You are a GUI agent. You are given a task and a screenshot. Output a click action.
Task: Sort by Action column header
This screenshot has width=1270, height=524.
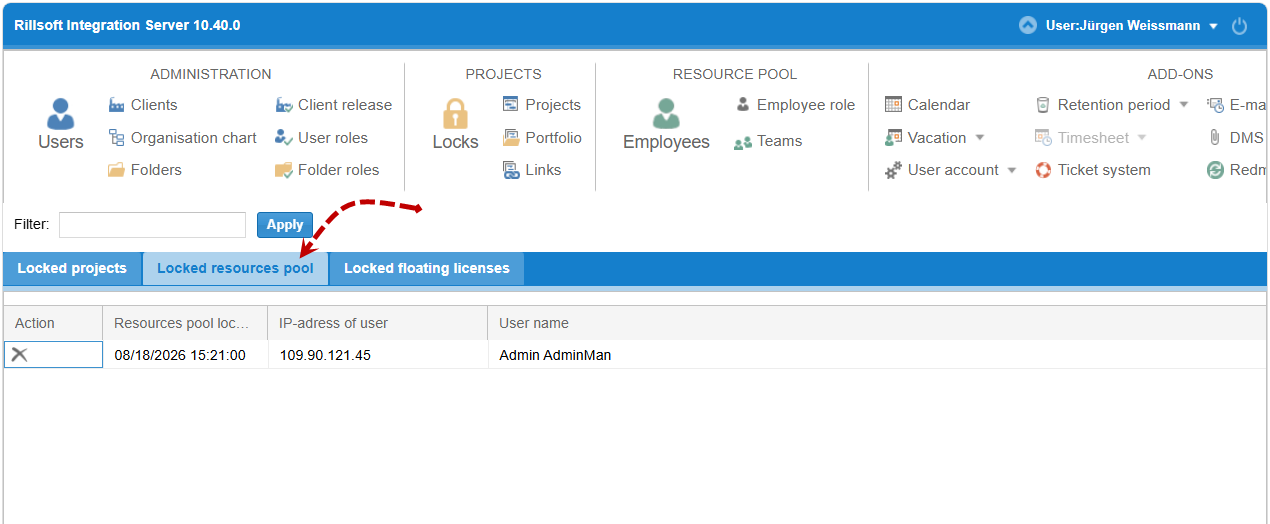[53, 323]
